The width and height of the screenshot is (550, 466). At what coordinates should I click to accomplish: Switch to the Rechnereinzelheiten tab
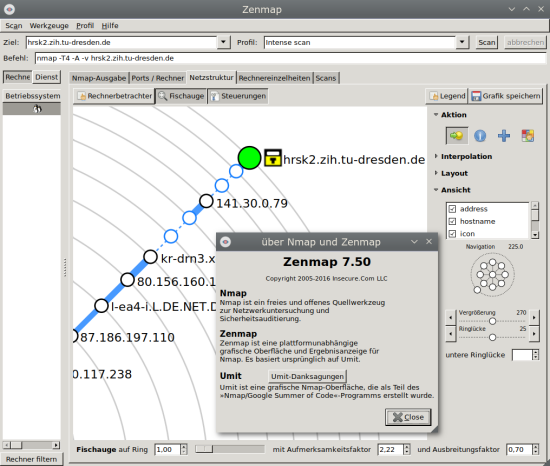[274, 78]
